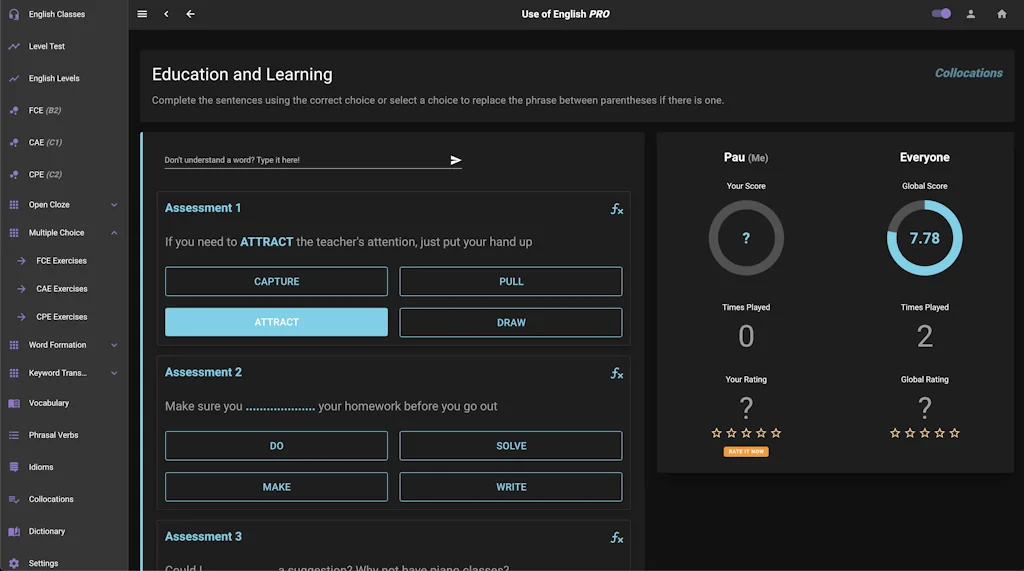Go back with the arrow-left icon
Viewport: 1024px width, 571px height.
[x=190, y=14]
